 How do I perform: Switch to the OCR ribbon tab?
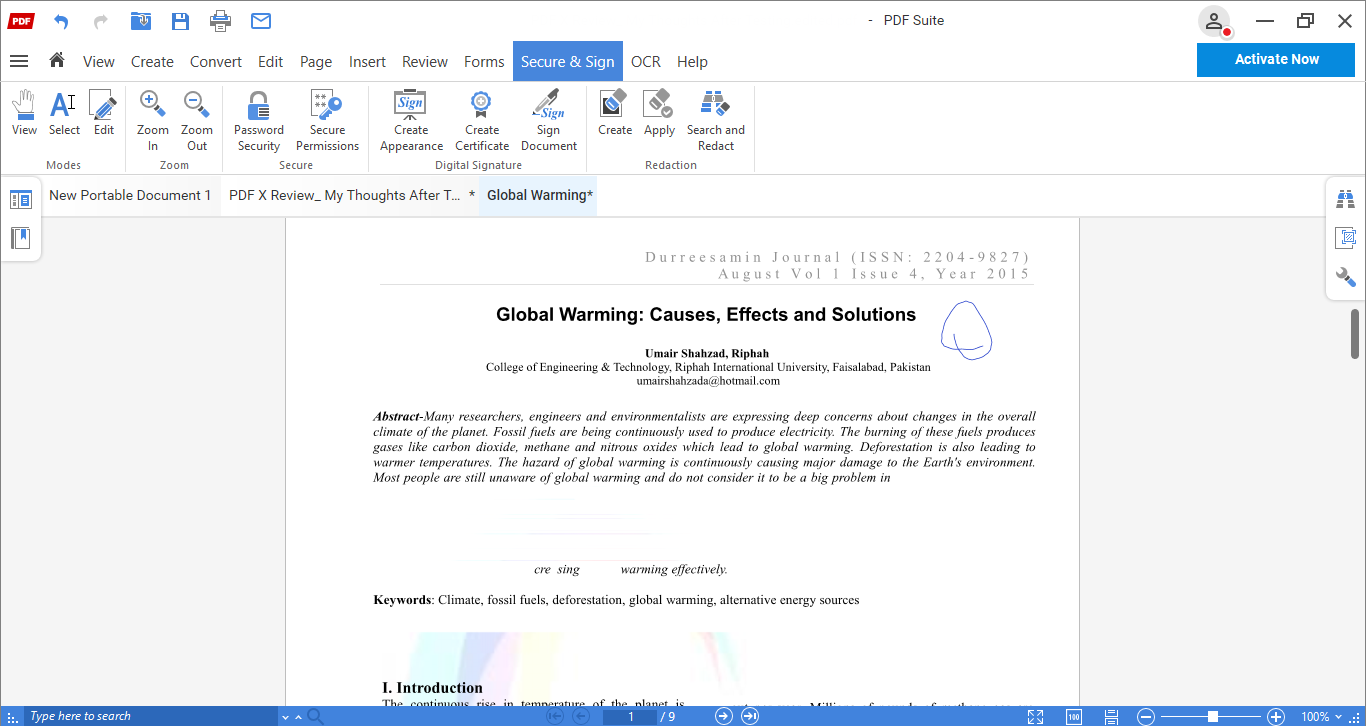(645, 61)
